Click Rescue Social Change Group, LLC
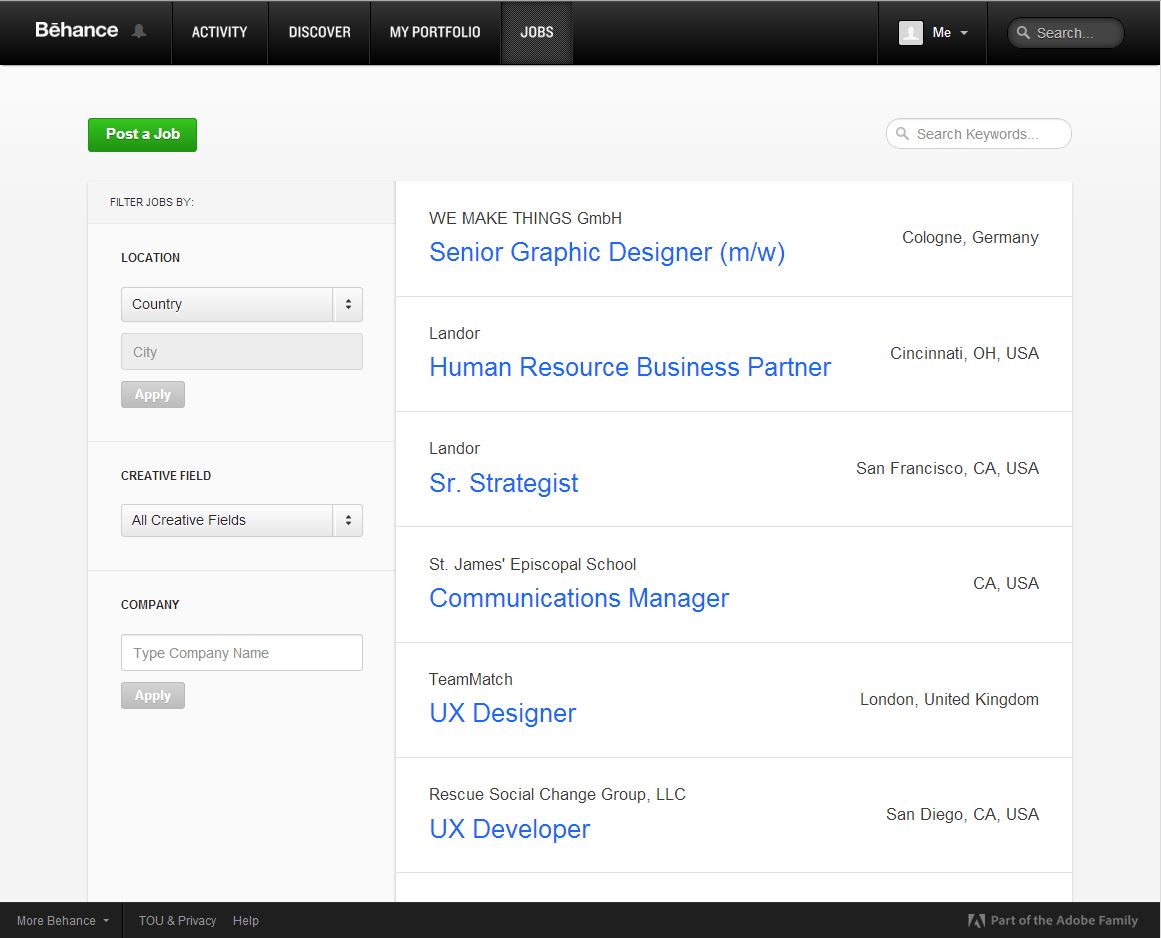The image size is (1161, 938). (557, 794)
